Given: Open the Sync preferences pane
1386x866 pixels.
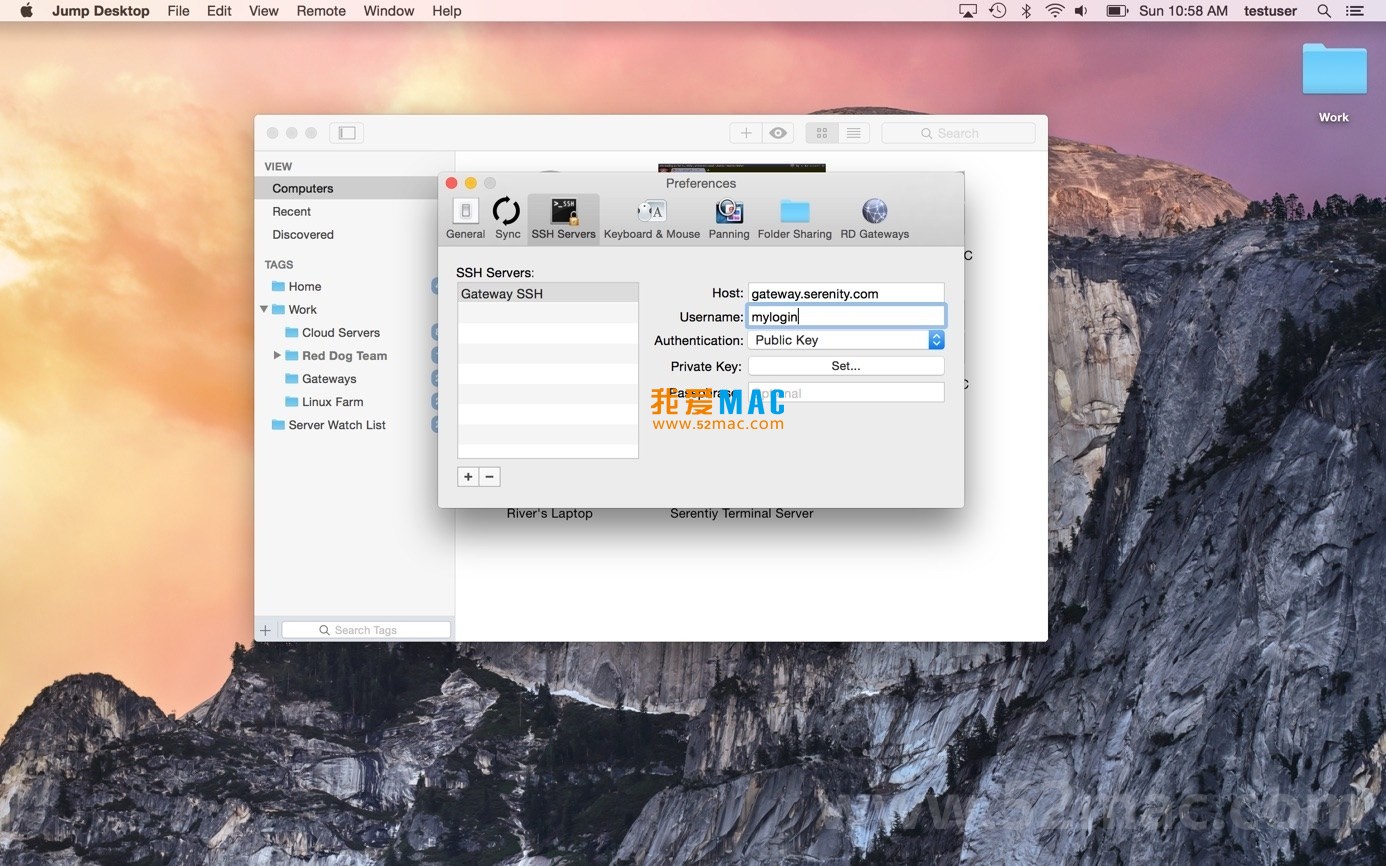Looking at the screenshot, I should pyautogui.click(x=507, y=218).
